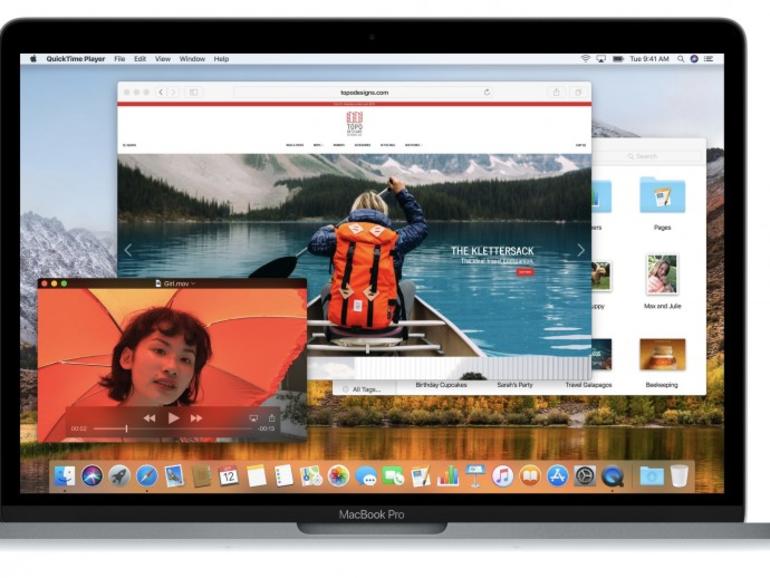Click red button under The Klettersack

click(x=524, y=272)
